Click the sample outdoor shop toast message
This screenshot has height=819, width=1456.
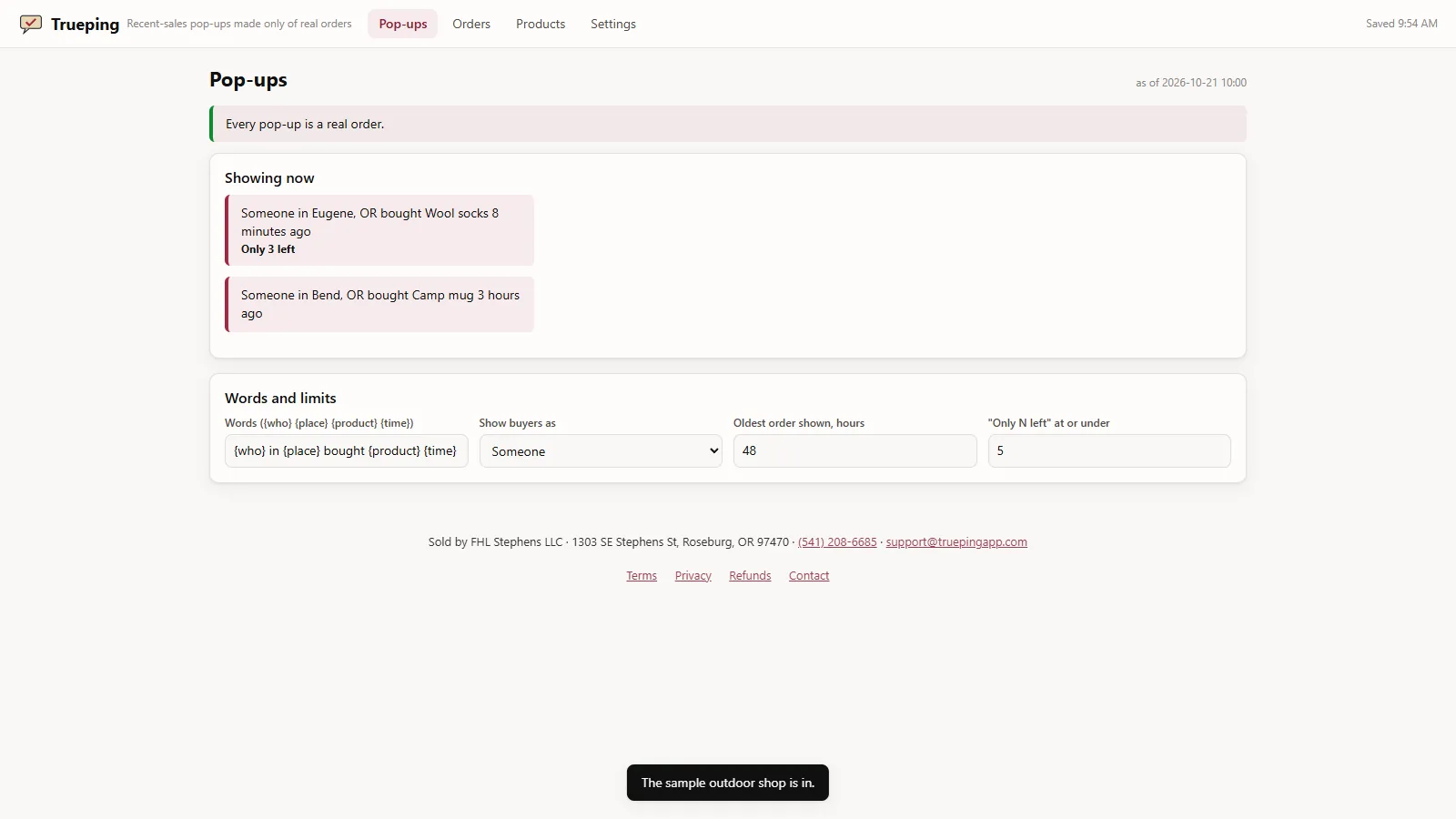point(728,783)
